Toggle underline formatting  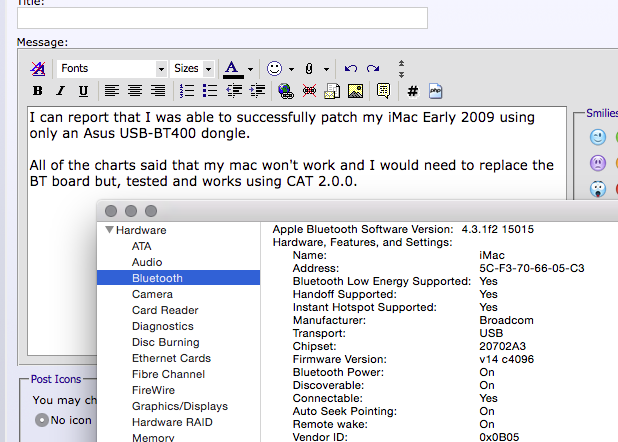[83, 91]
